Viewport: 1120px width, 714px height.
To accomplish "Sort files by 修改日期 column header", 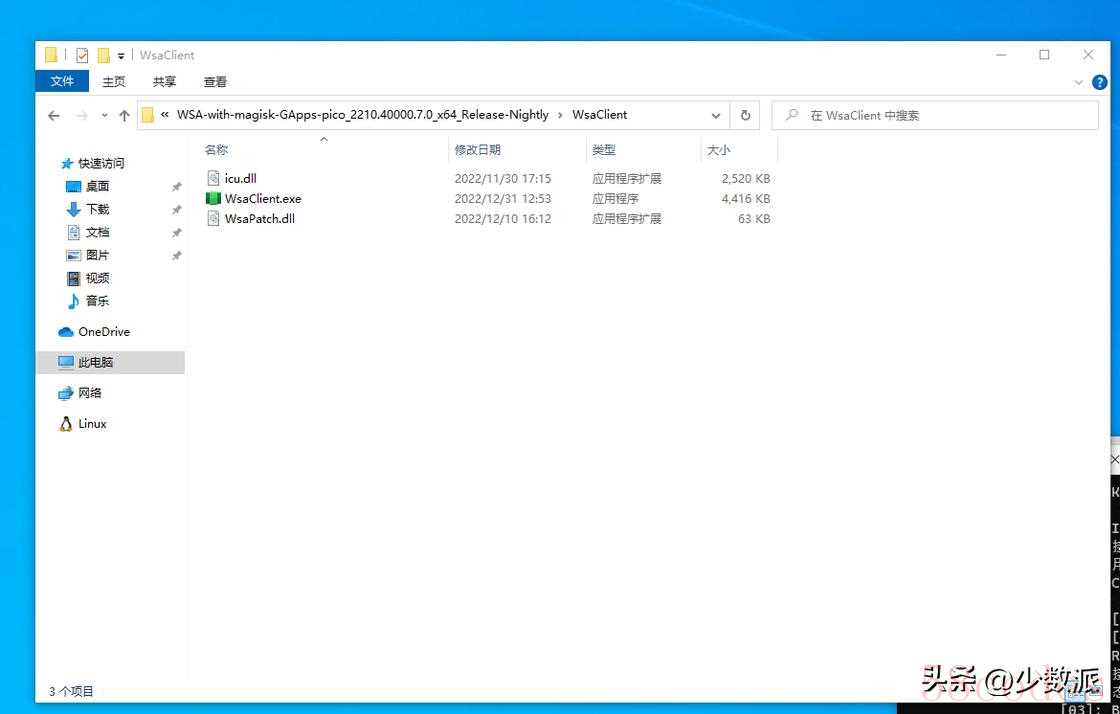I will tap(478, 150).
